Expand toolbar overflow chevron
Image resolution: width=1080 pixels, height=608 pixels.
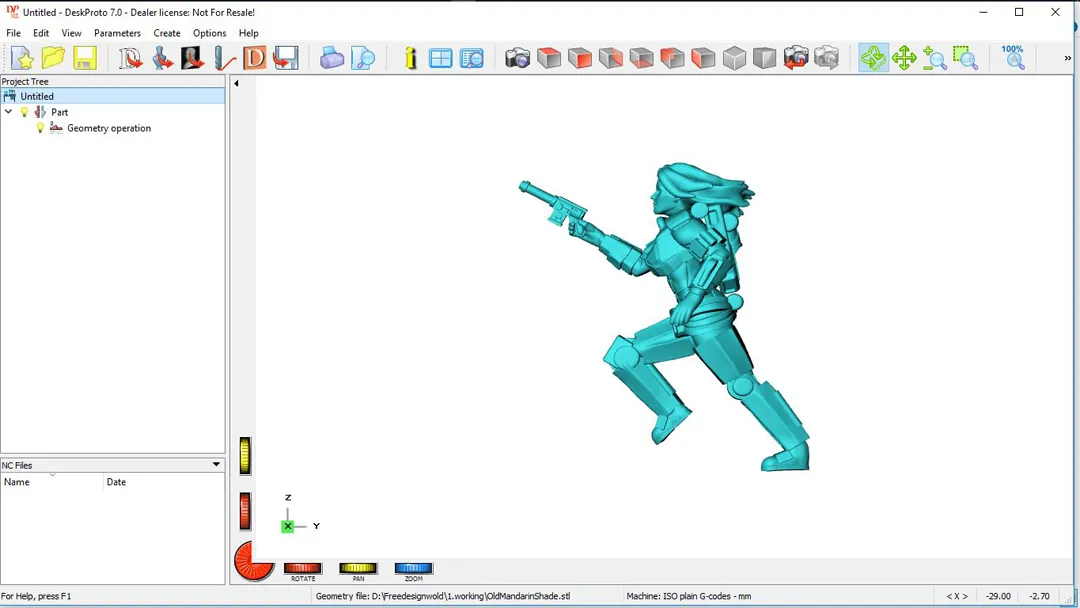point(1067,58)
